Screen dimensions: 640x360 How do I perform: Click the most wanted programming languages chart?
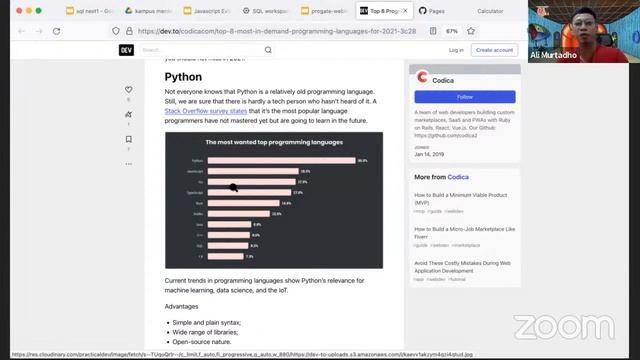point(274,200)
